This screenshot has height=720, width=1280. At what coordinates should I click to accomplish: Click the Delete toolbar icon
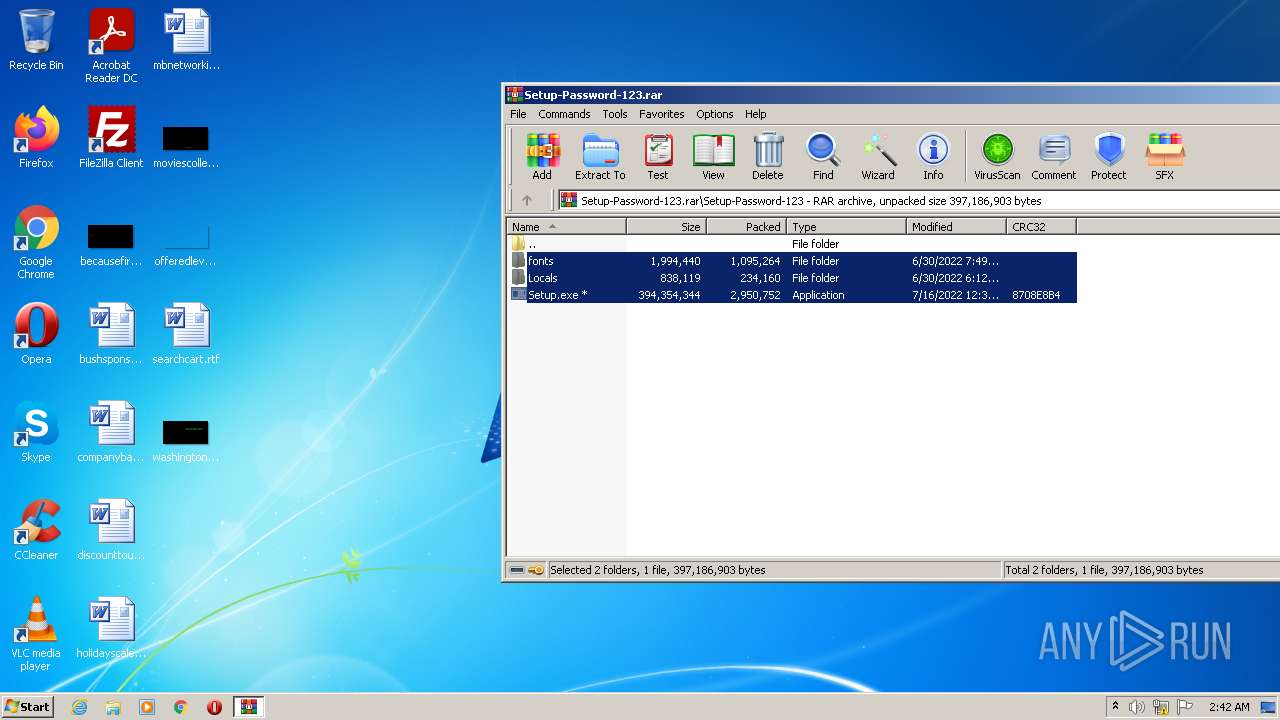point(768,157)
